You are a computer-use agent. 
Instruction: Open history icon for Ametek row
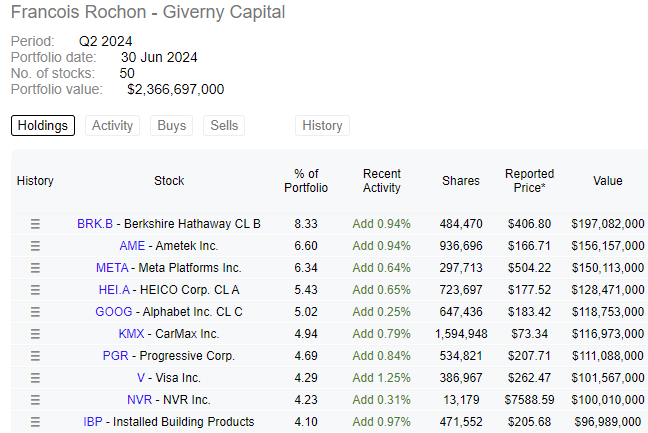[36, 246]
